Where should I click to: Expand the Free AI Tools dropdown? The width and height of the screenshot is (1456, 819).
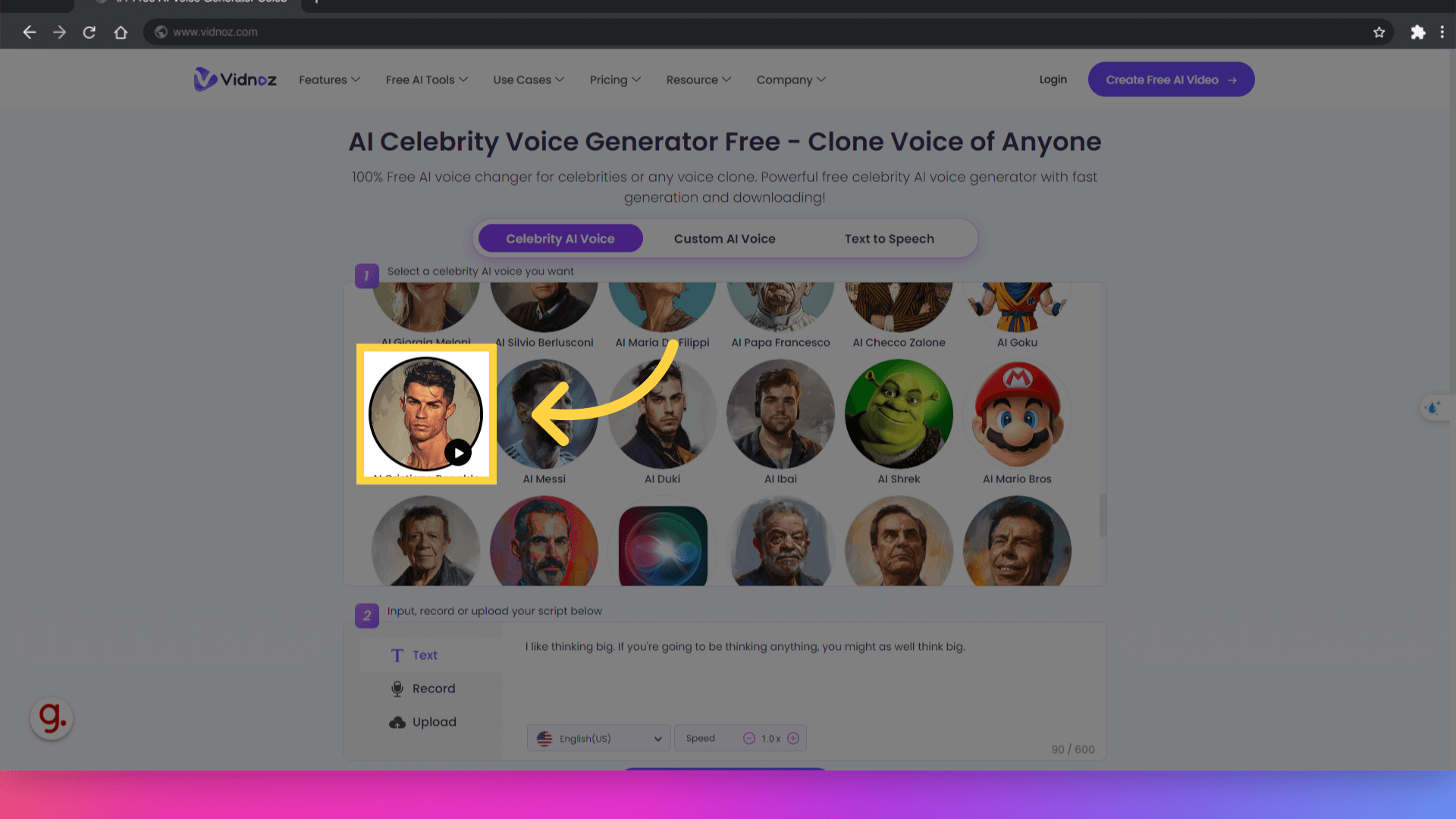pyautogui.click(x=427, y=79)
